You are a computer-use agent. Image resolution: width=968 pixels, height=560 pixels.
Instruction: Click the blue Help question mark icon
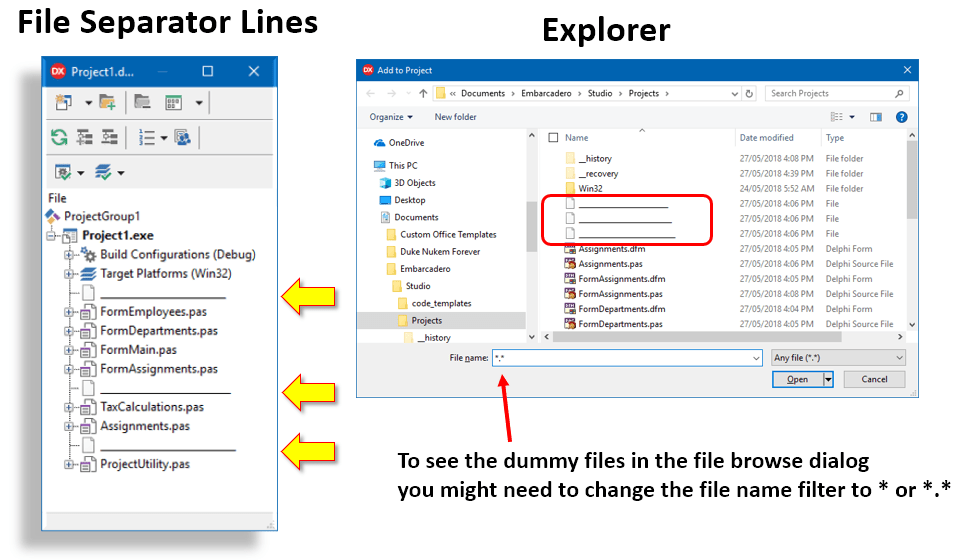[x=901, y=117]
